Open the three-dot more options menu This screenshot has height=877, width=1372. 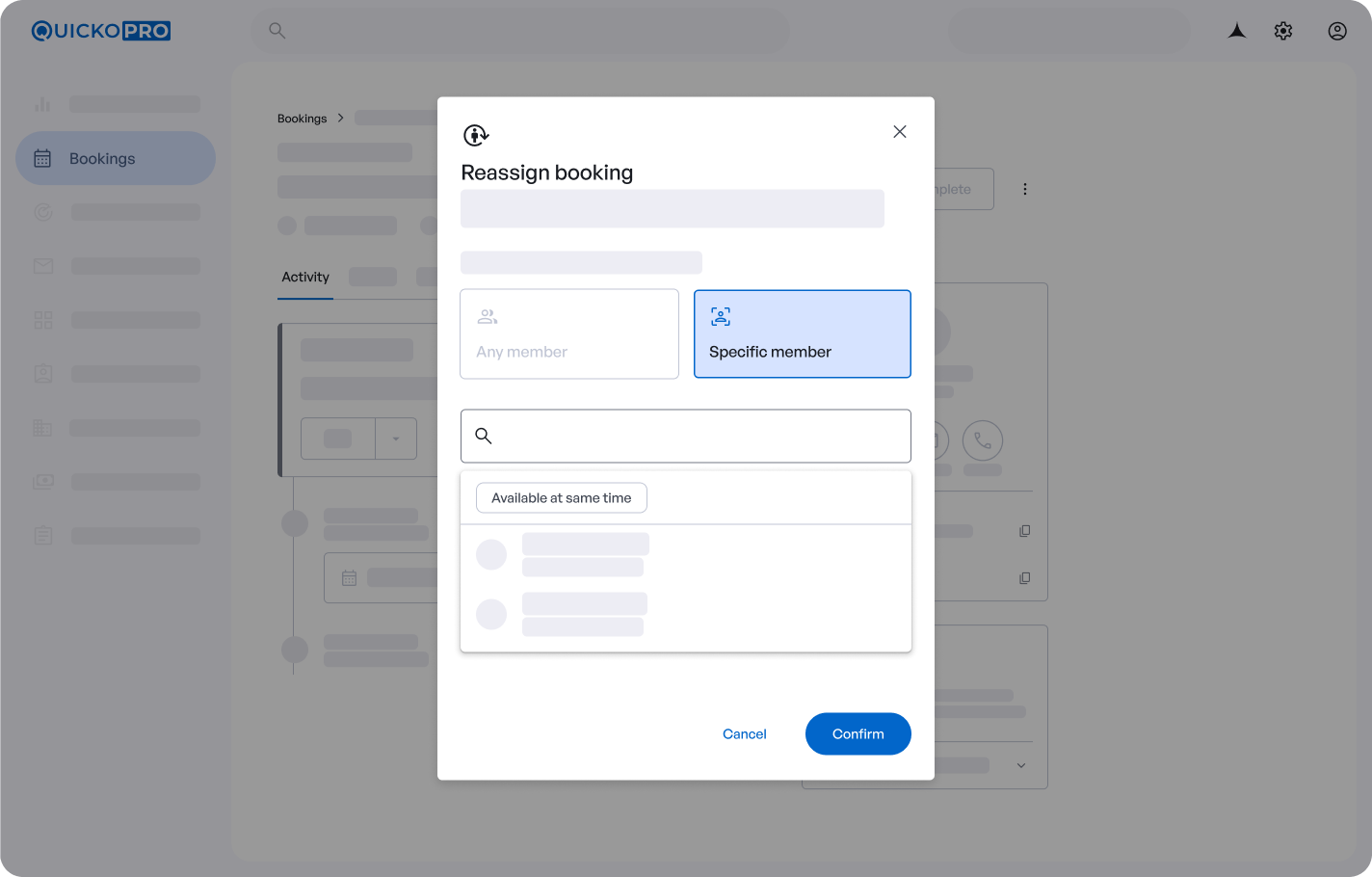pyautogui.click(x=1024, y=189)
